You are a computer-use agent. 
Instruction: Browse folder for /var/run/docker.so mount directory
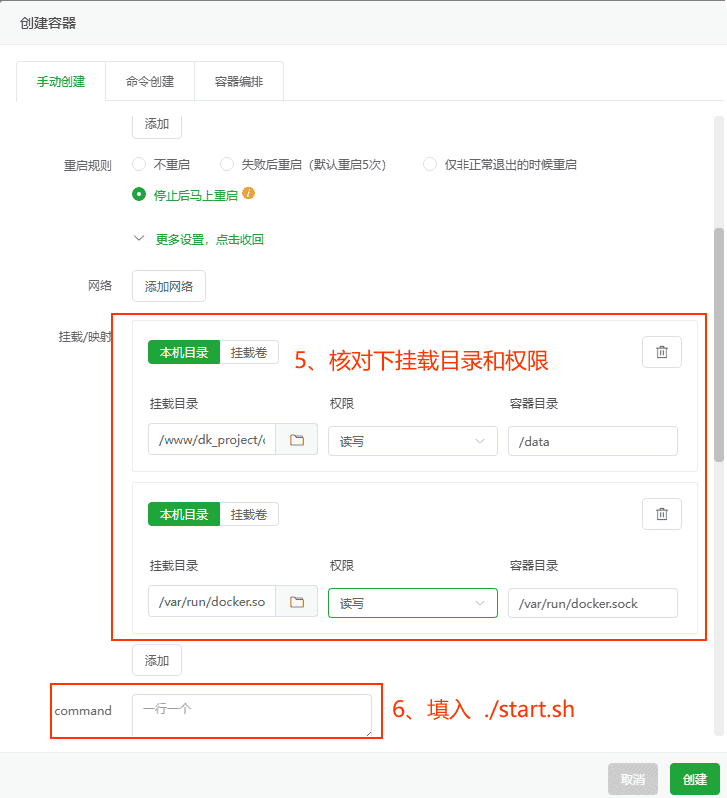pyautogui.click(x=297, y=602)
